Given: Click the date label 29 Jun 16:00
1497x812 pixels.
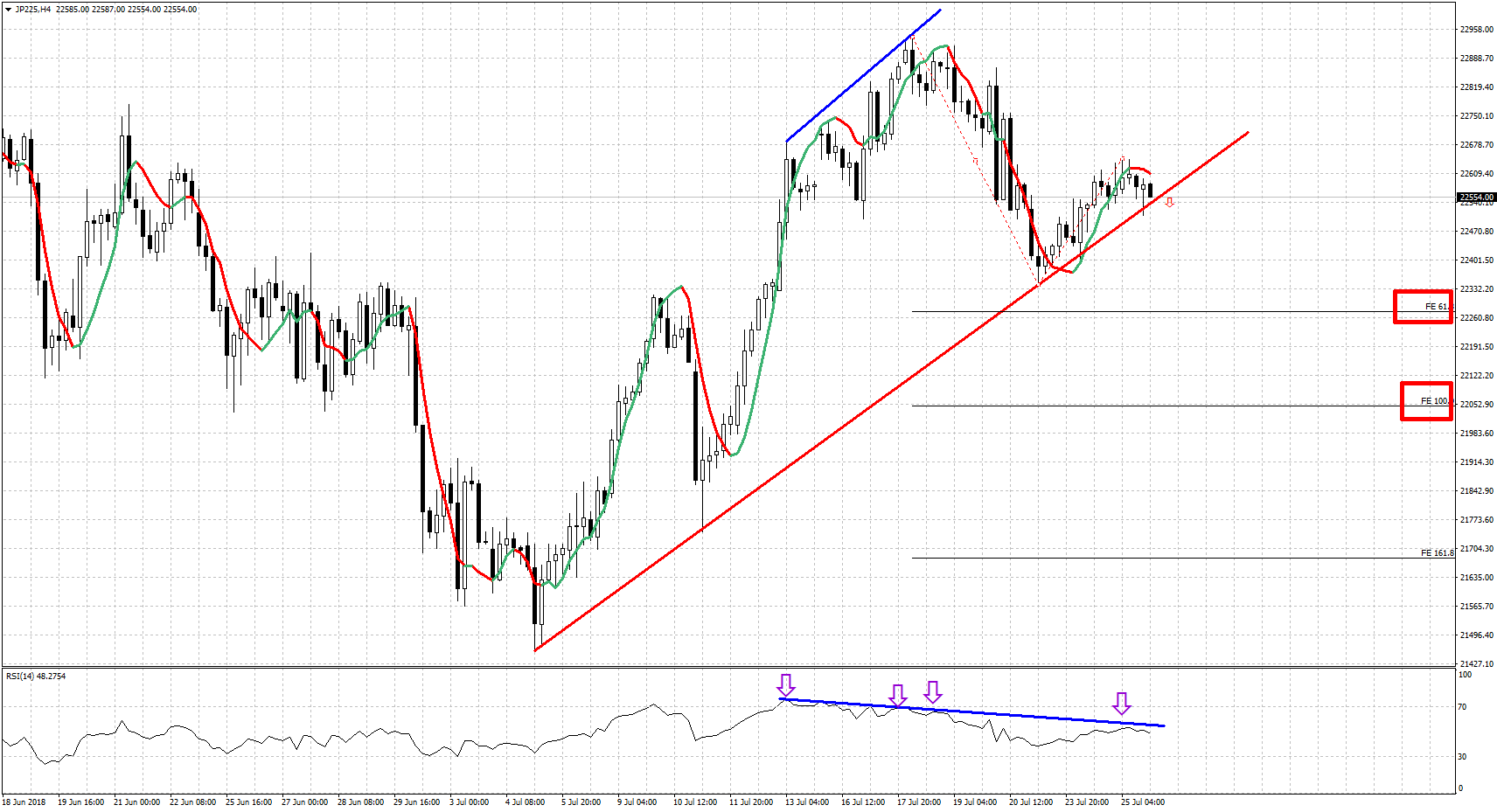Looking at the screenshot, I should tap(416, 802).
